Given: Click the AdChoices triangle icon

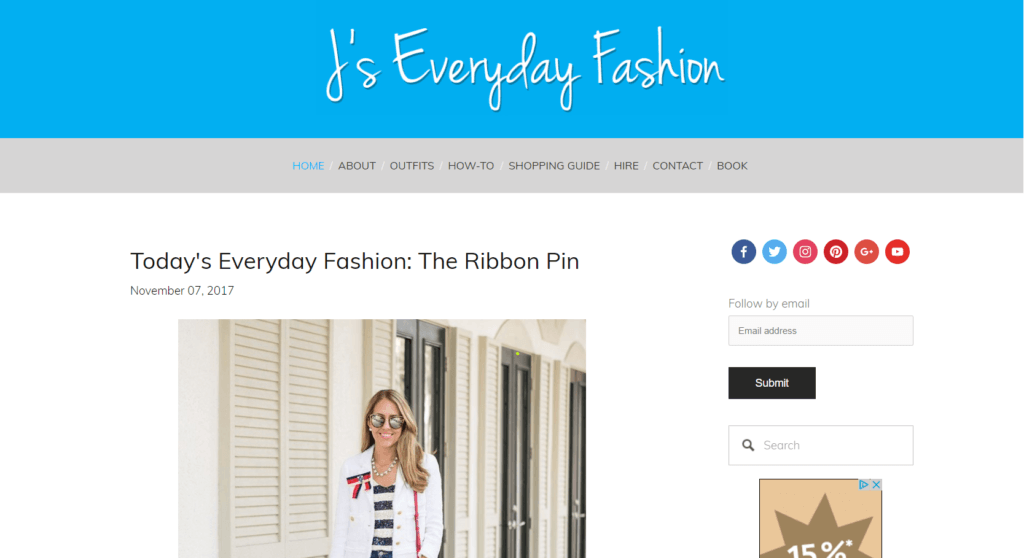Looking at the screenshot, I should pos(863,485).
